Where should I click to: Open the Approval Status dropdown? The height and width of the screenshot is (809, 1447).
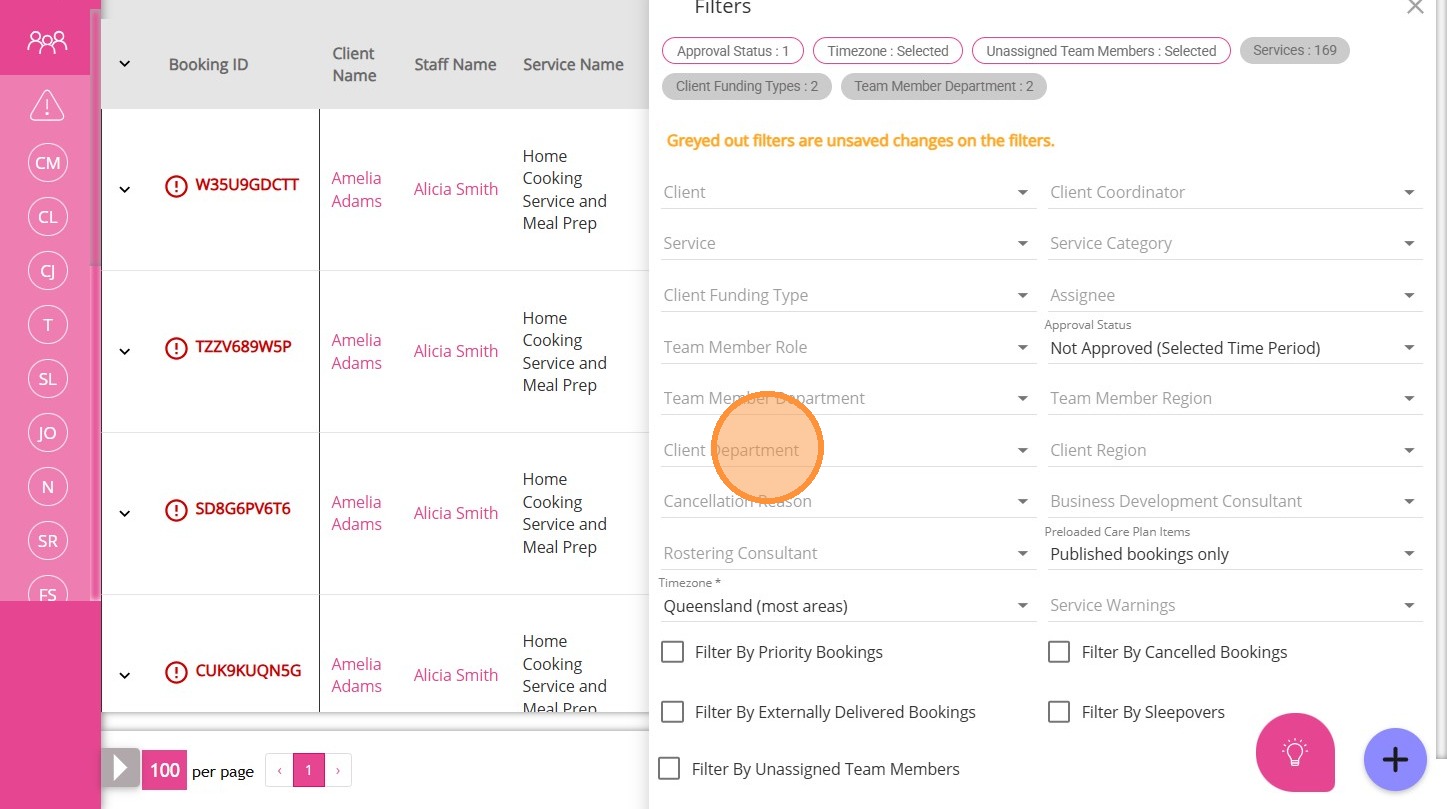pos(1234,348)
